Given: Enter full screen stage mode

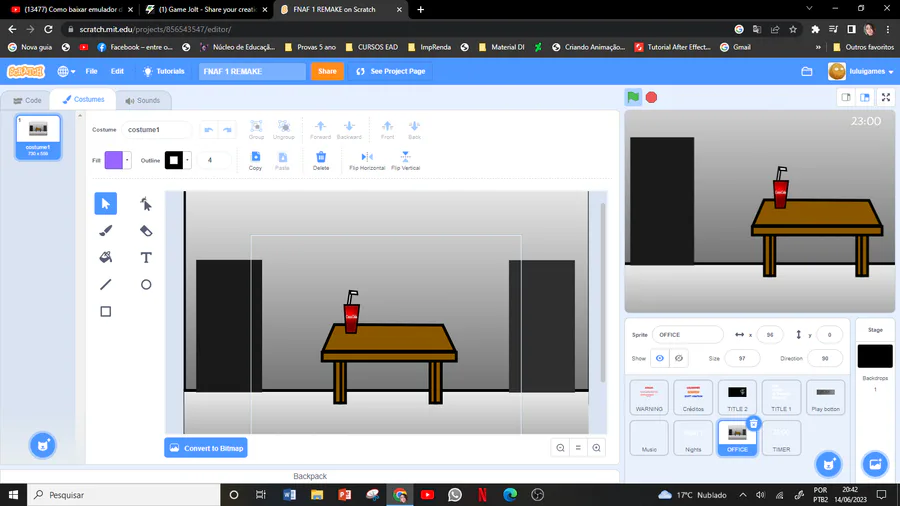Looking at the screenshot, I should (886, 98).
